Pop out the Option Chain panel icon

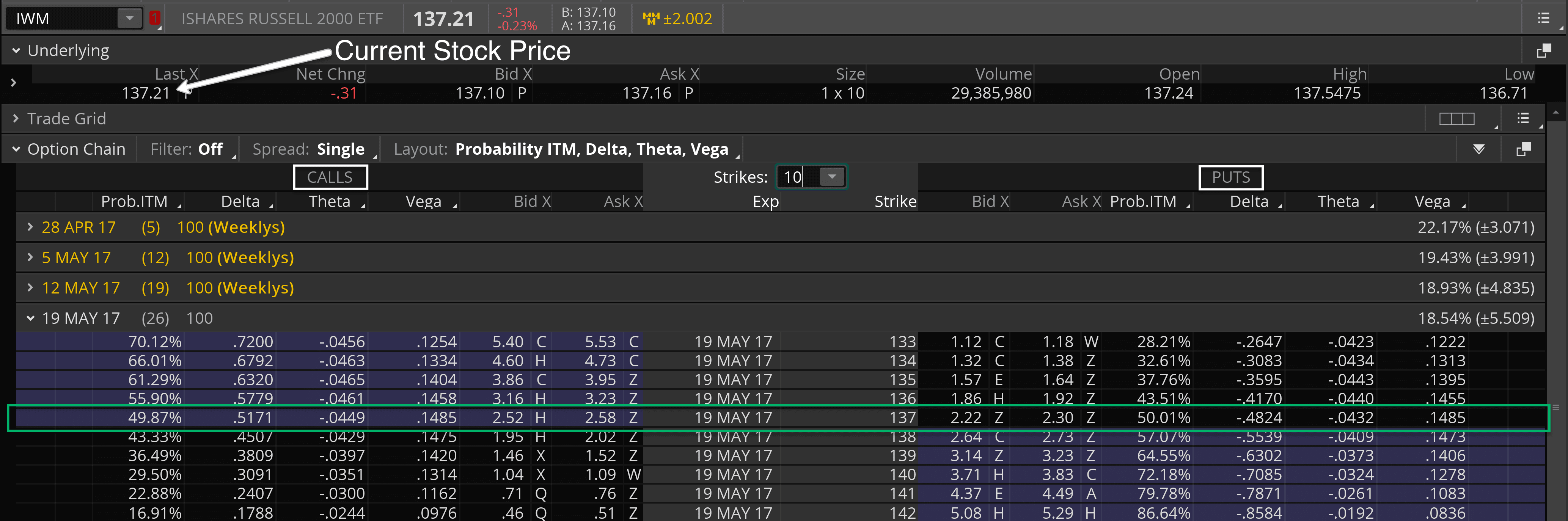1523,149
